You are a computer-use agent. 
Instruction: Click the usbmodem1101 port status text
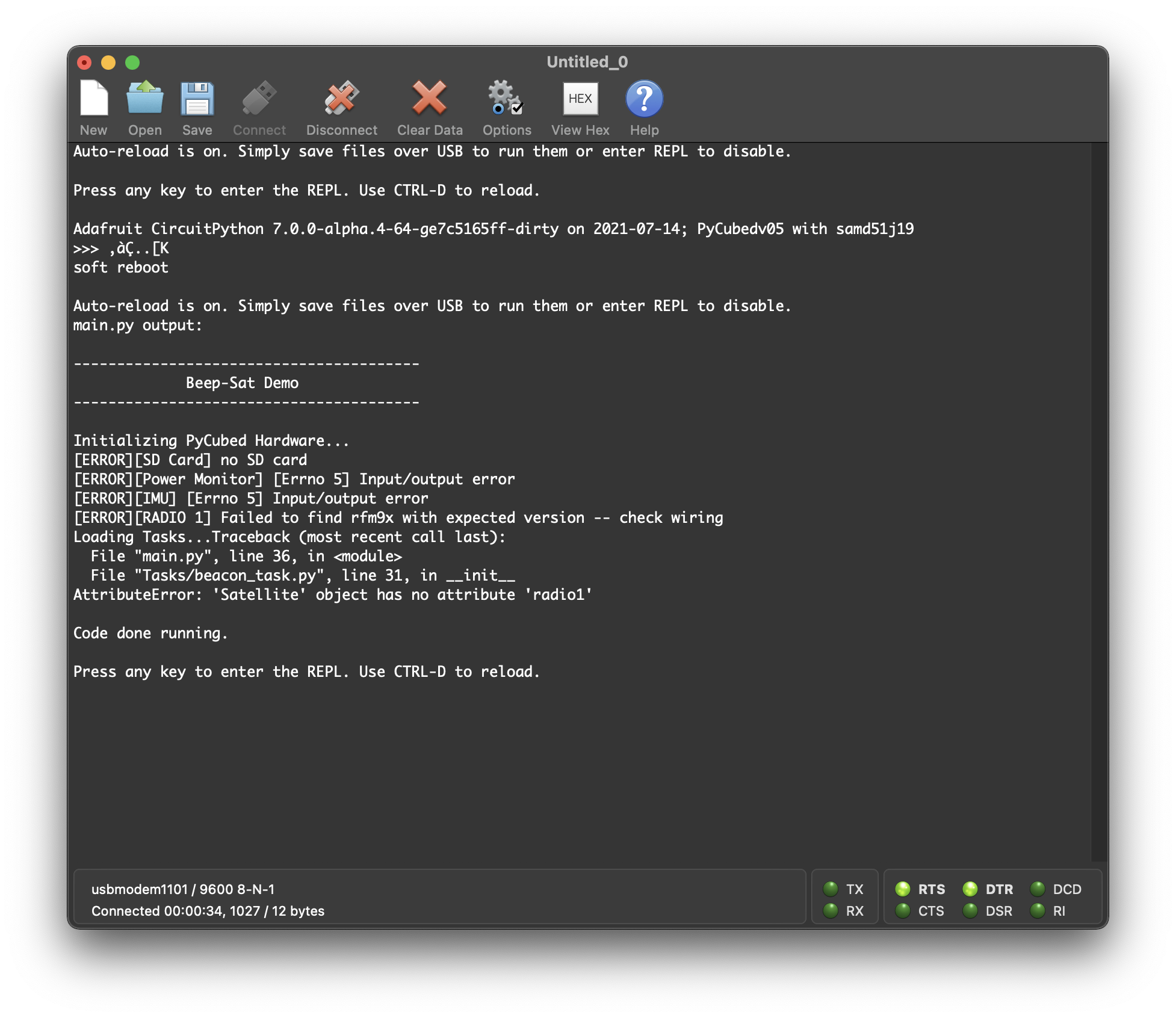click(183, 889)
